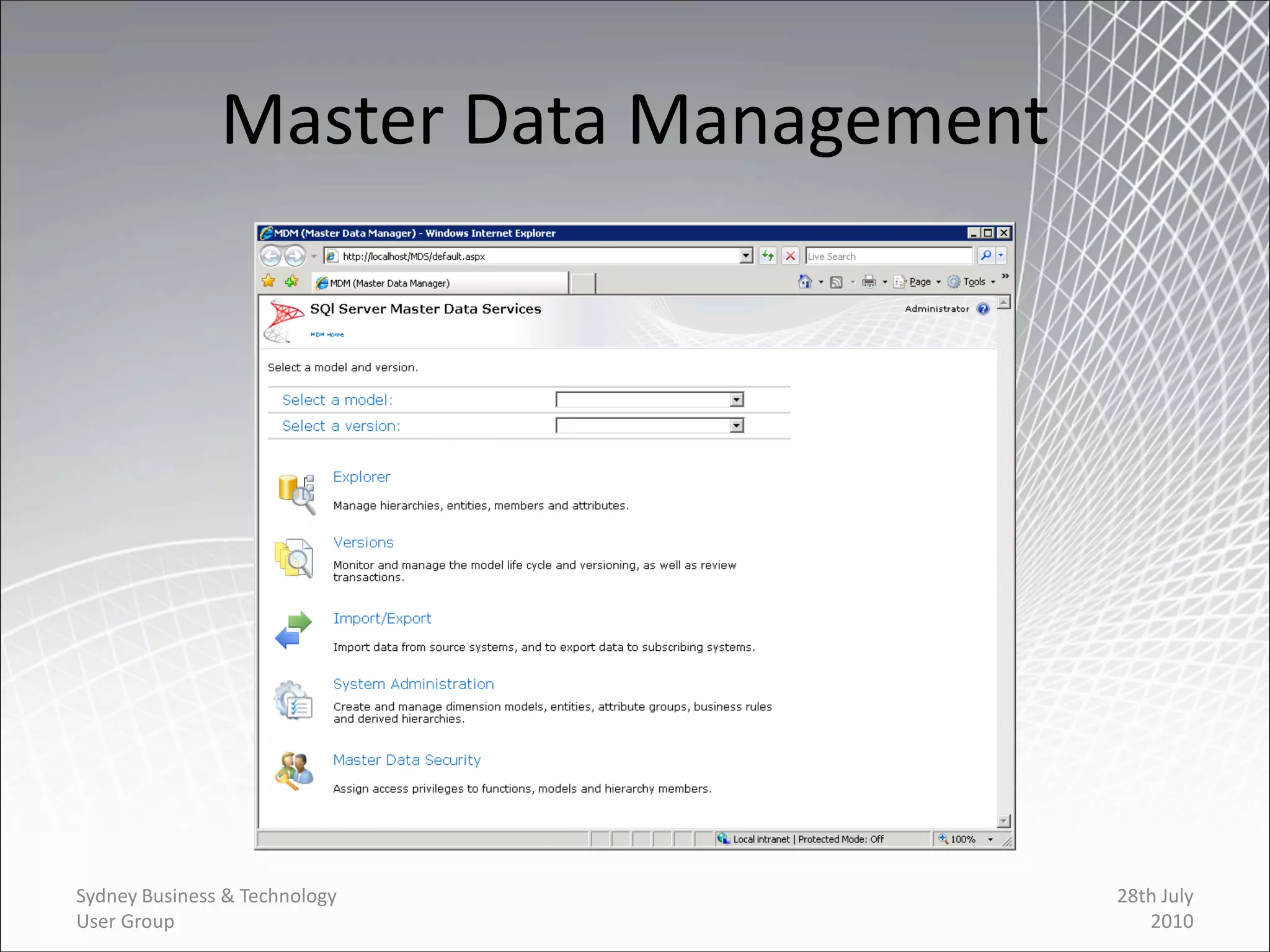Click the Import/Export arrows icon
This screenshot has height=952, width=1270.
point(293,630)
